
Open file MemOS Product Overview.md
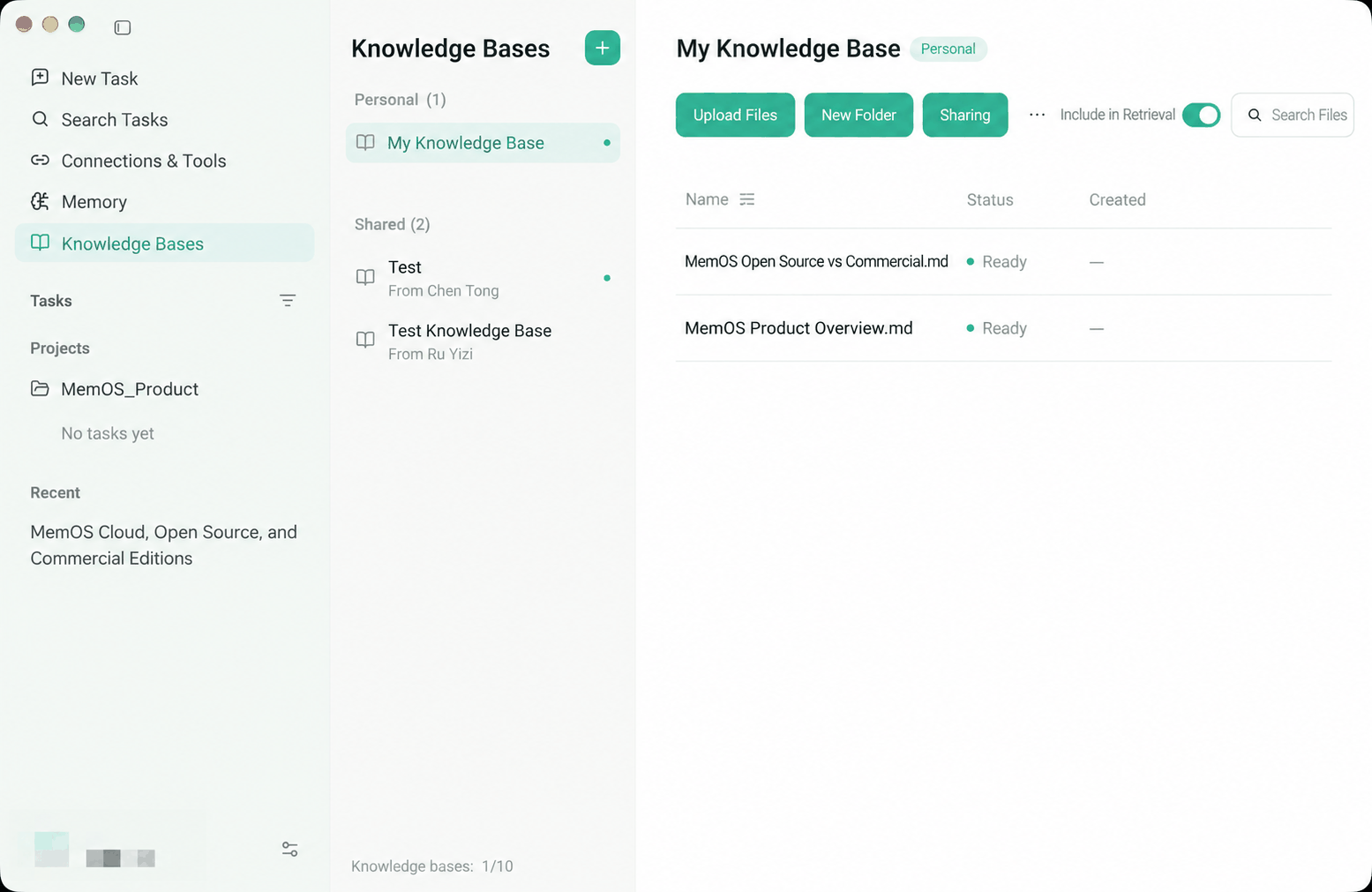tap(798, 328)
